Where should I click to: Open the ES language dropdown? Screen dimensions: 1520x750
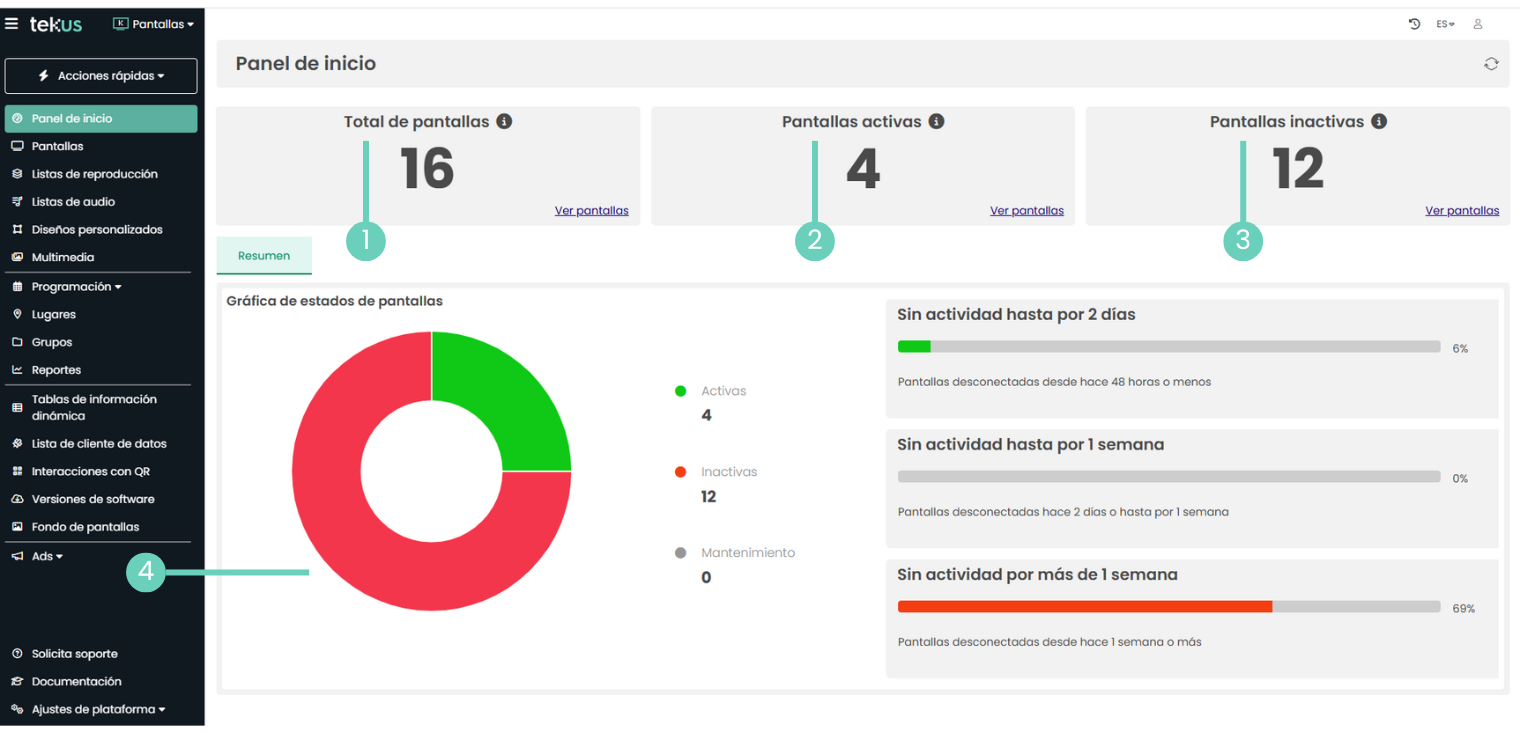point(1445,24)
